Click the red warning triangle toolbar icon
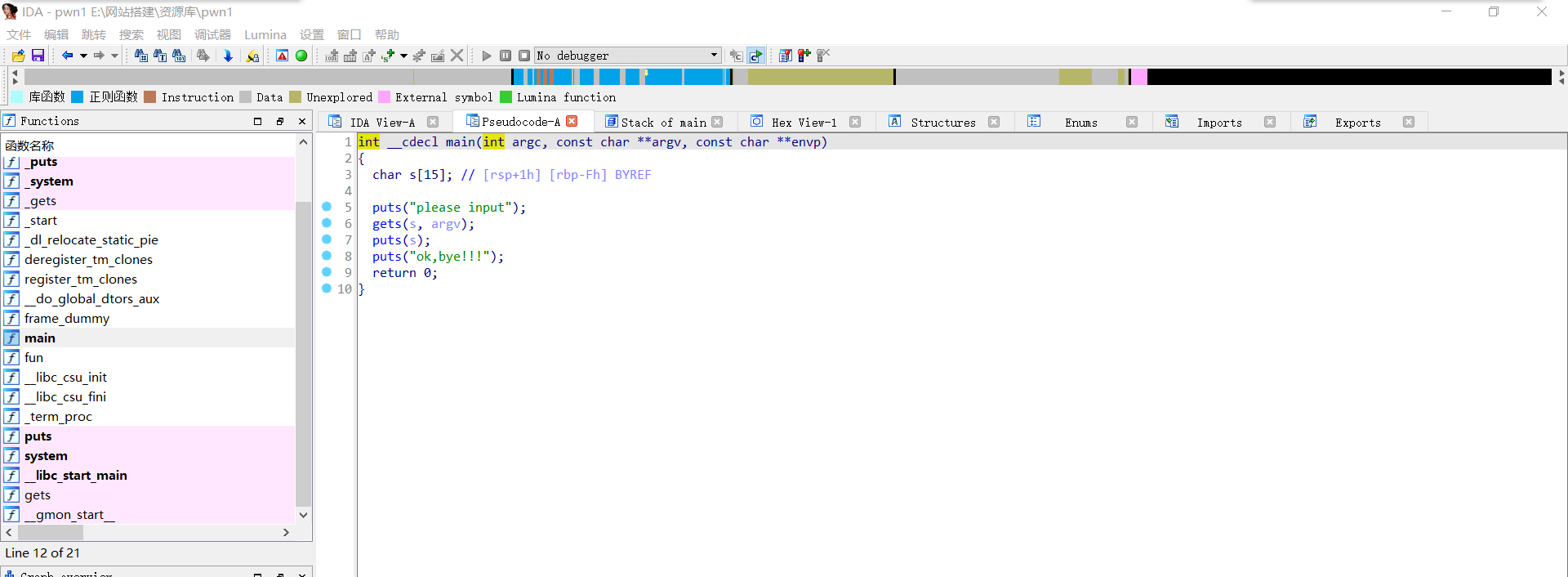1568x577 pixels. tap(282, 56)
